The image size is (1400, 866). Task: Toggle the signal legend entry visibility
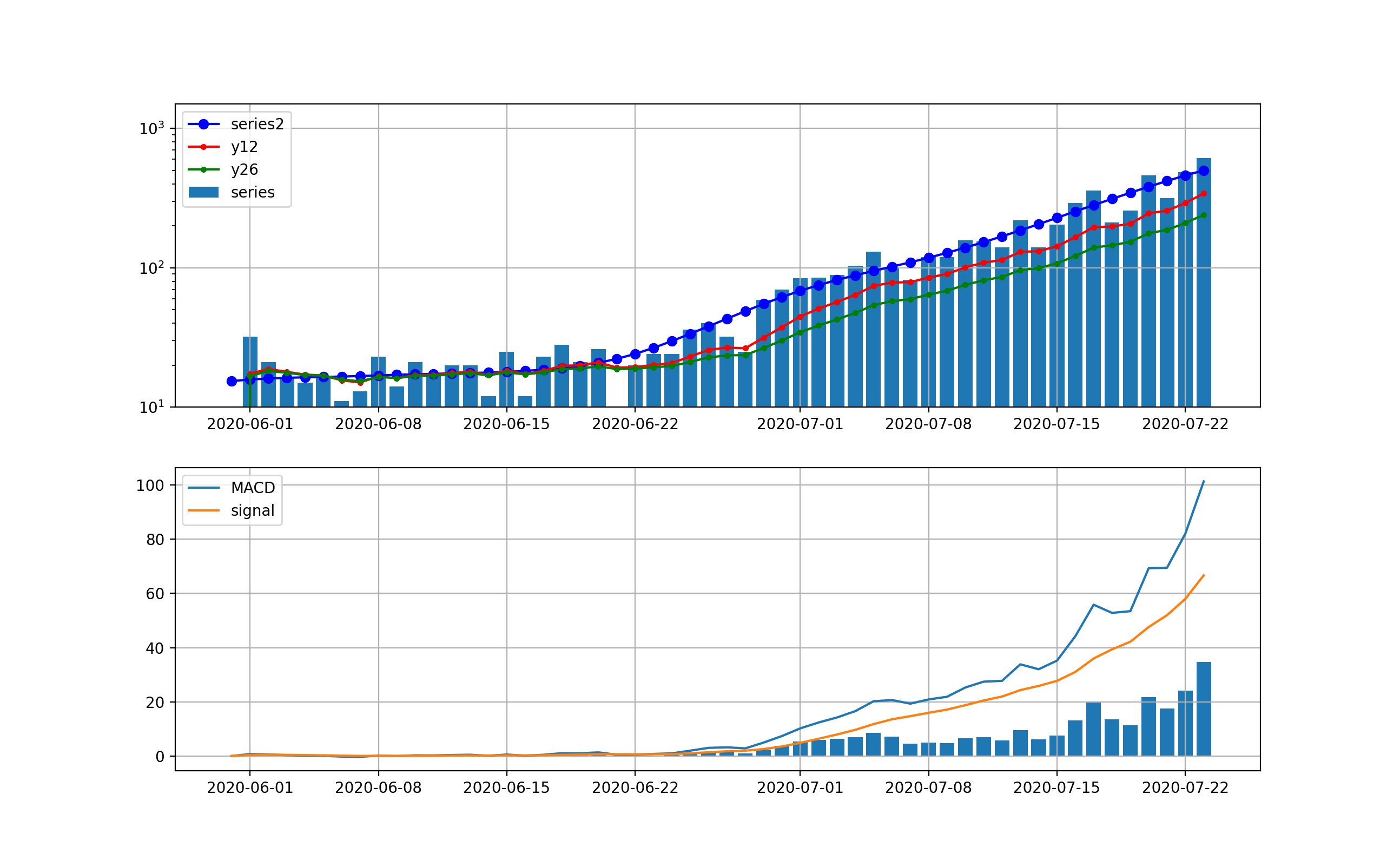253,509
